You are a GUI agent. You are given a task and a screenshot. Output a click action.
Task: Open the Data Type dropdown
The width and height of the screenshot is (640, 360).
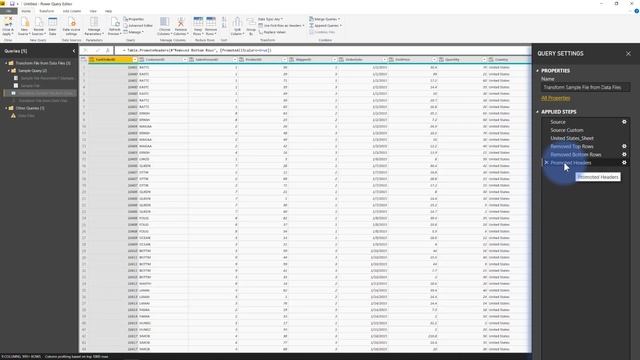270,19
